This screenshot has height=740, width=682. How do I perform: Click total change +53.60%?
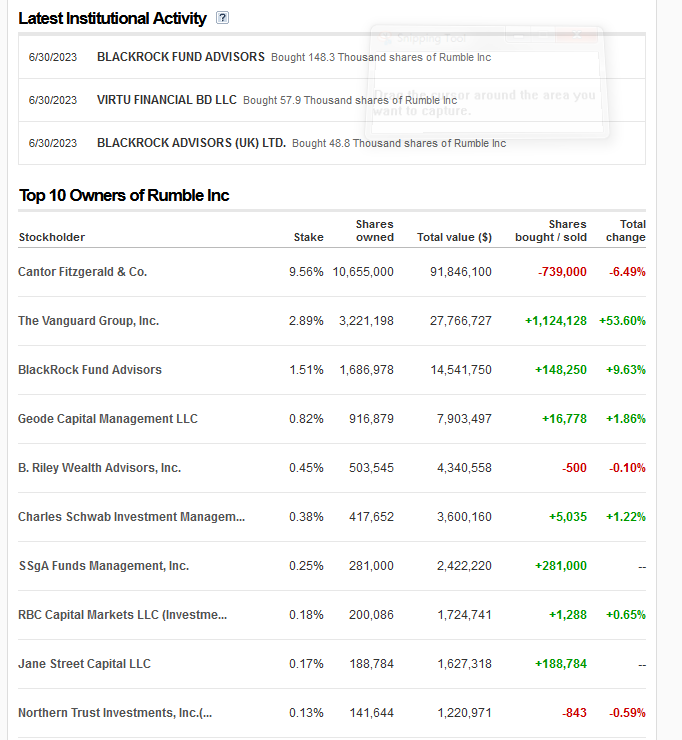click(x=623, y=321)
